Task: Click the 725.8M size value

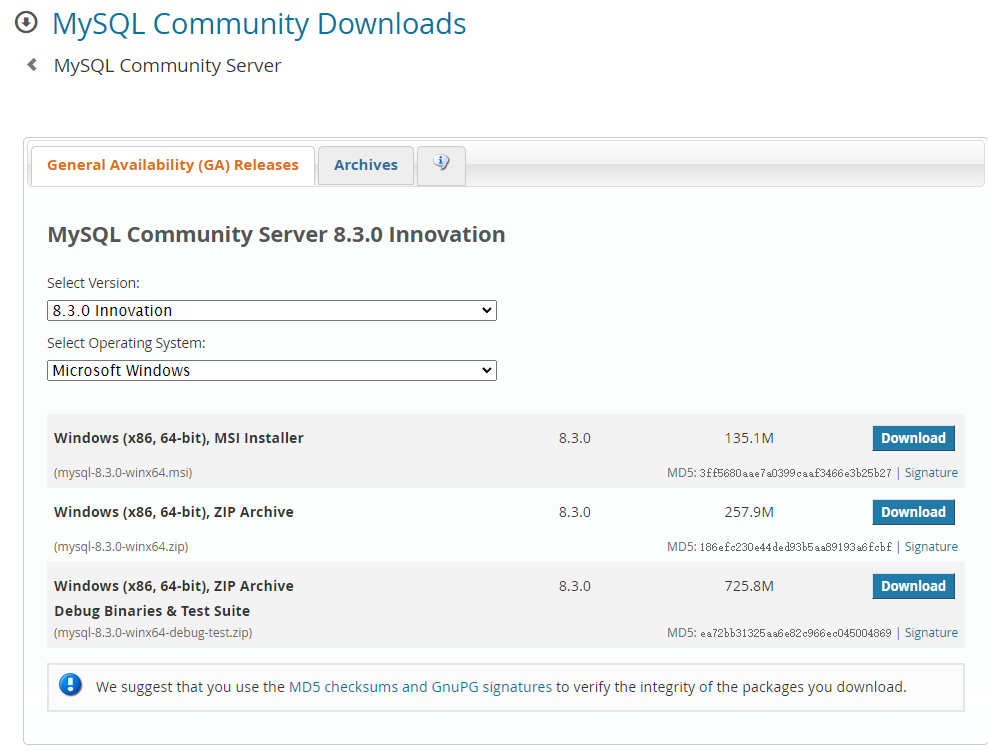Action: [x=749, y=586]
